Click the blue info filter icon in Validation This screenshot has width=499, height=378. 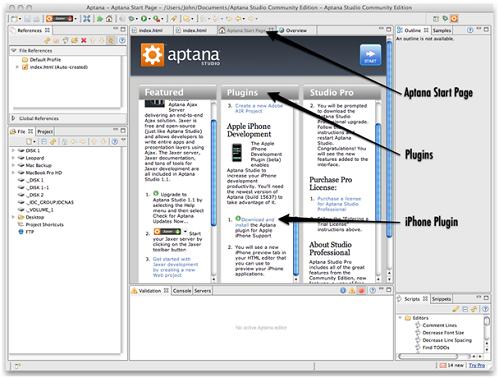(x=343, y=291)
